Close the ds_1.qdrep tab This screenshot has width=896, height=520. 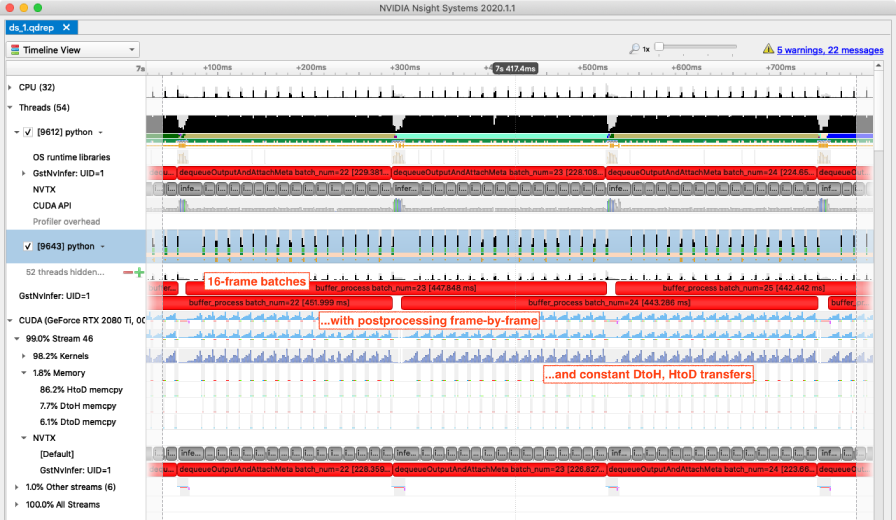(66, 27)
